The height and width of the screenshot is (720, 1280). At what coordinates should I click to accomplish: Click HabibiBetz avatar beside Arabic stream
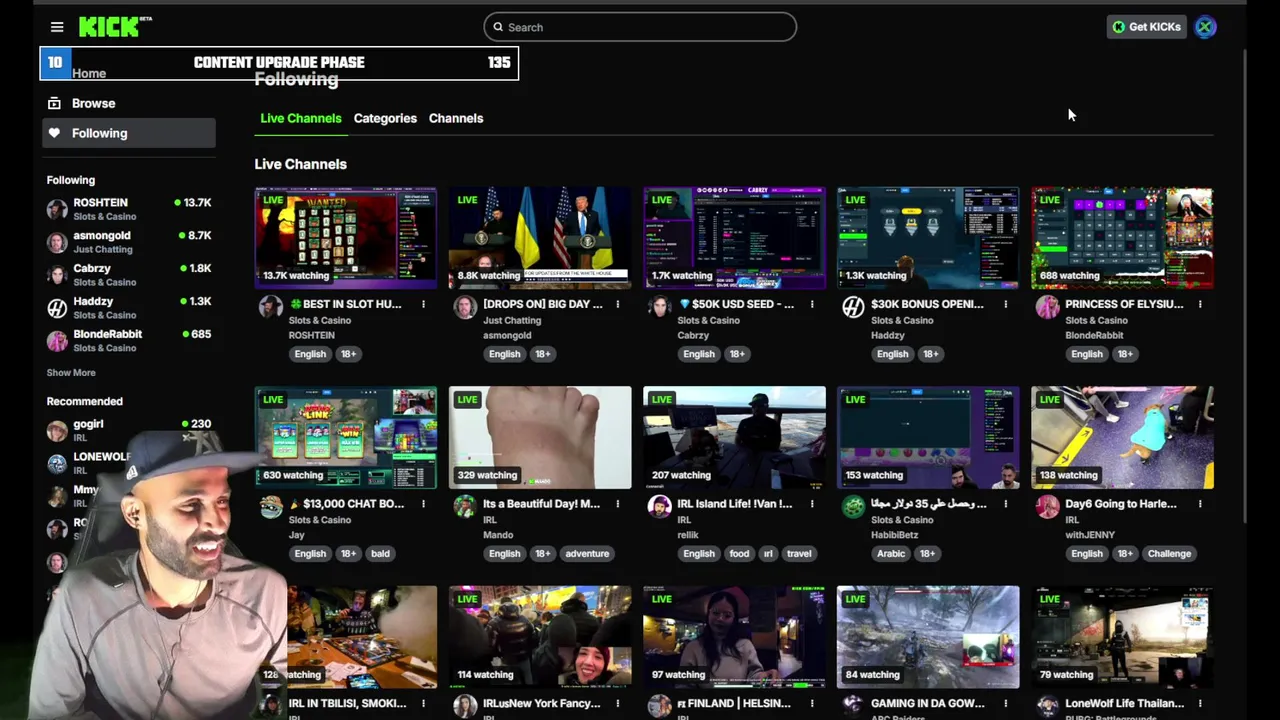pyautogui.click(x=853, y=507)
